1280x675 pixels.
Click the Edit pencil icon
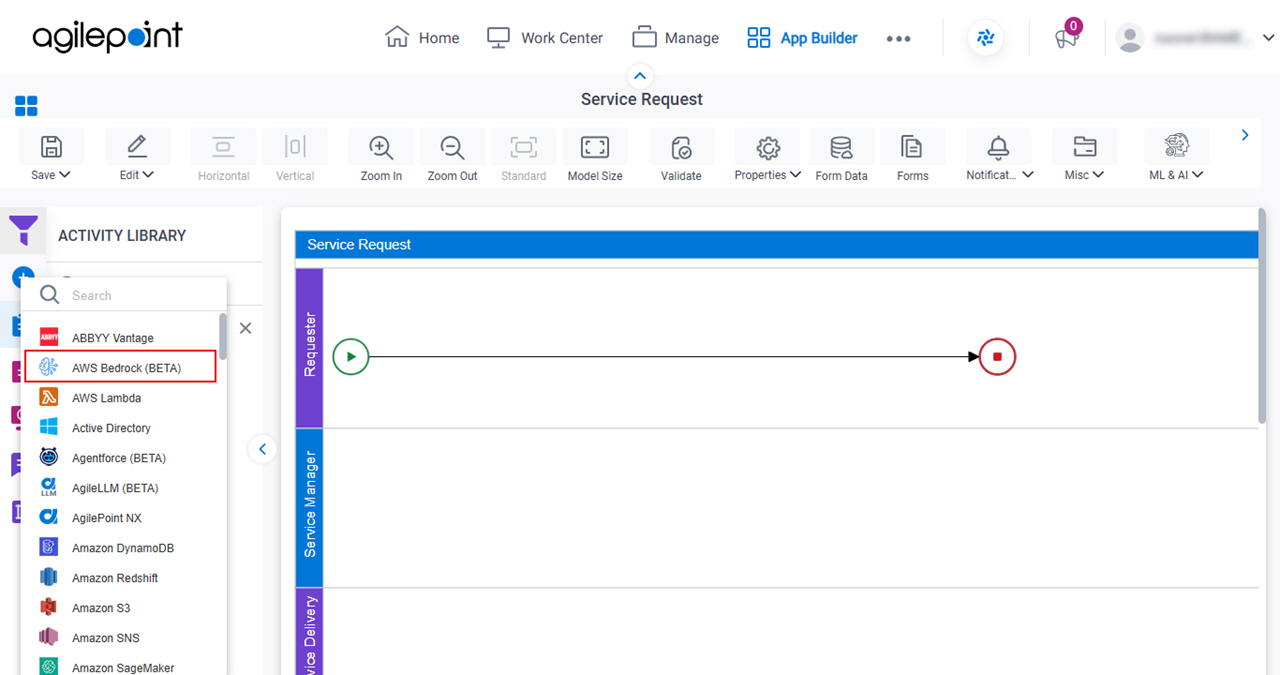pos(137,147)
